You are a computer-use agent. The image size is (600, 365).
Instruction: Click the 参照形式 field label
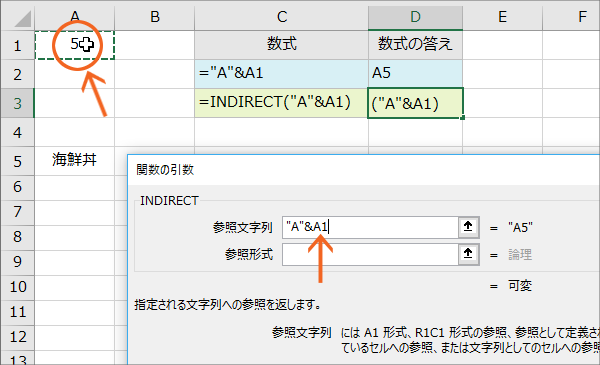pos(249,254)
